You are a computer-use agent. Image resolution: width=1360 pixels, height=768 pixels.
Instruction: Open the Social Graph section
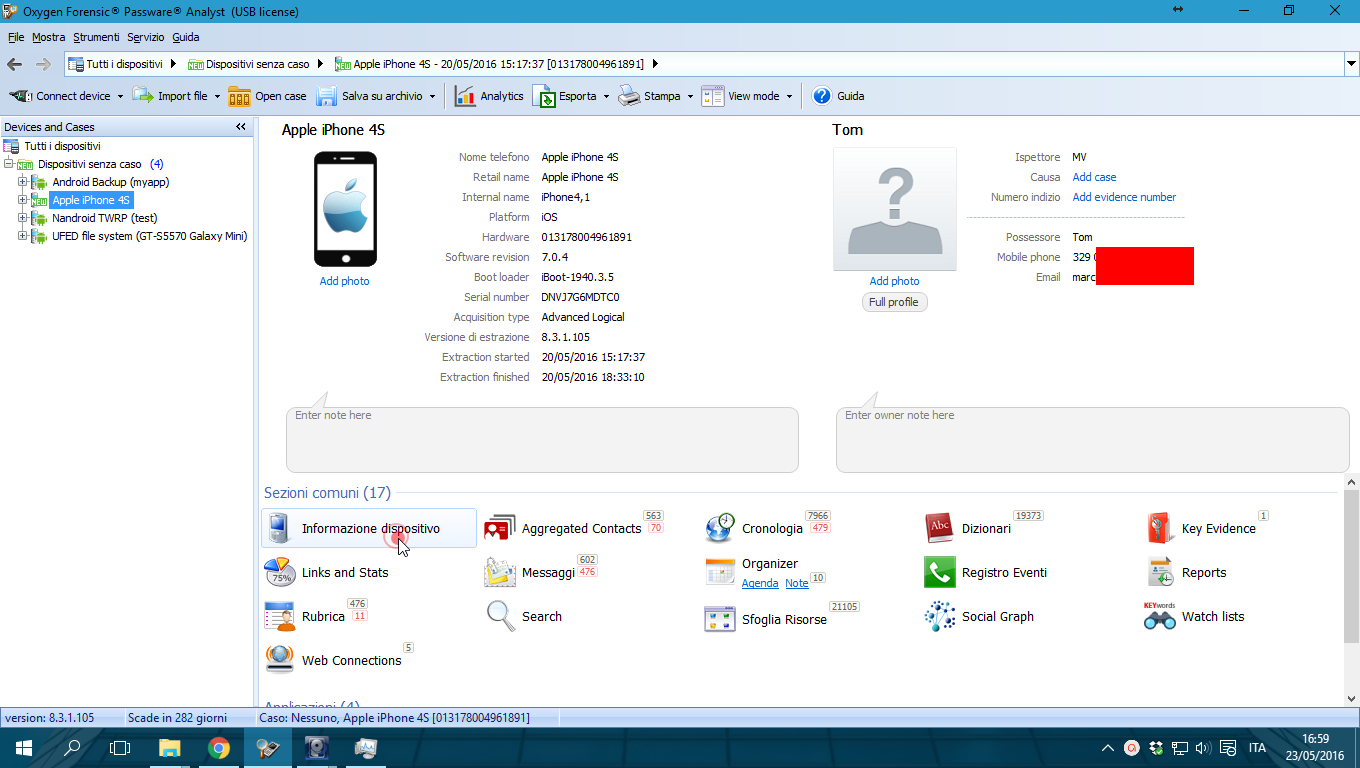[997, 616]
